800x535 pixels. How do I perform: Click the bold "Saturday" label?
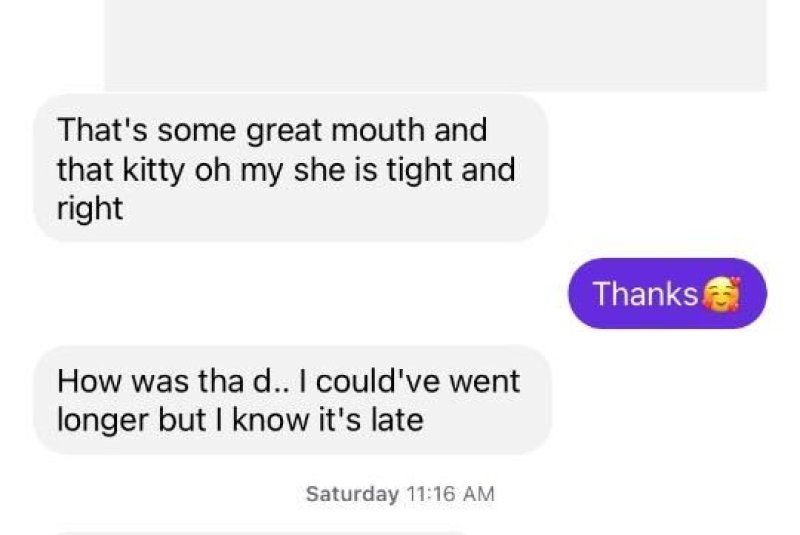click(351, 493)
